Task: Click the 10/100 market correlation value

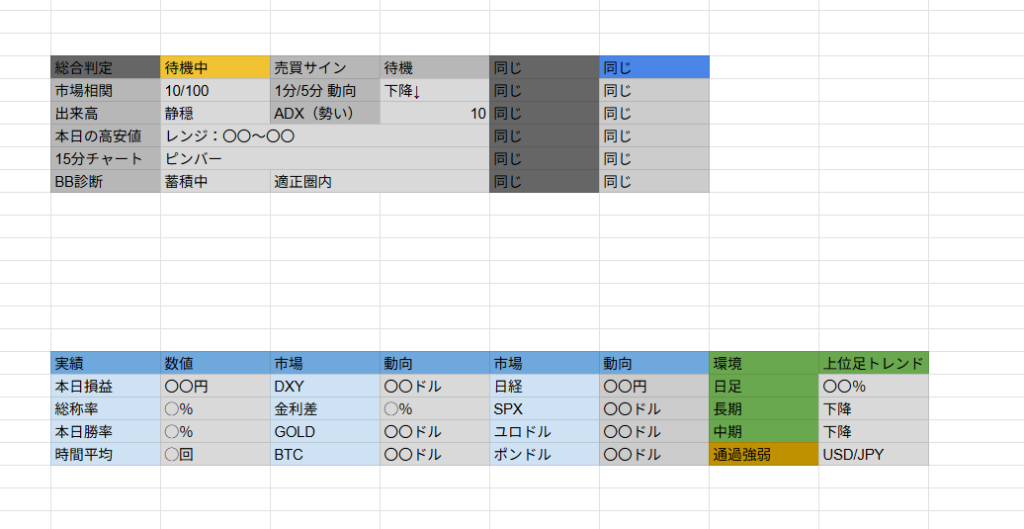Action: (215, 91)
